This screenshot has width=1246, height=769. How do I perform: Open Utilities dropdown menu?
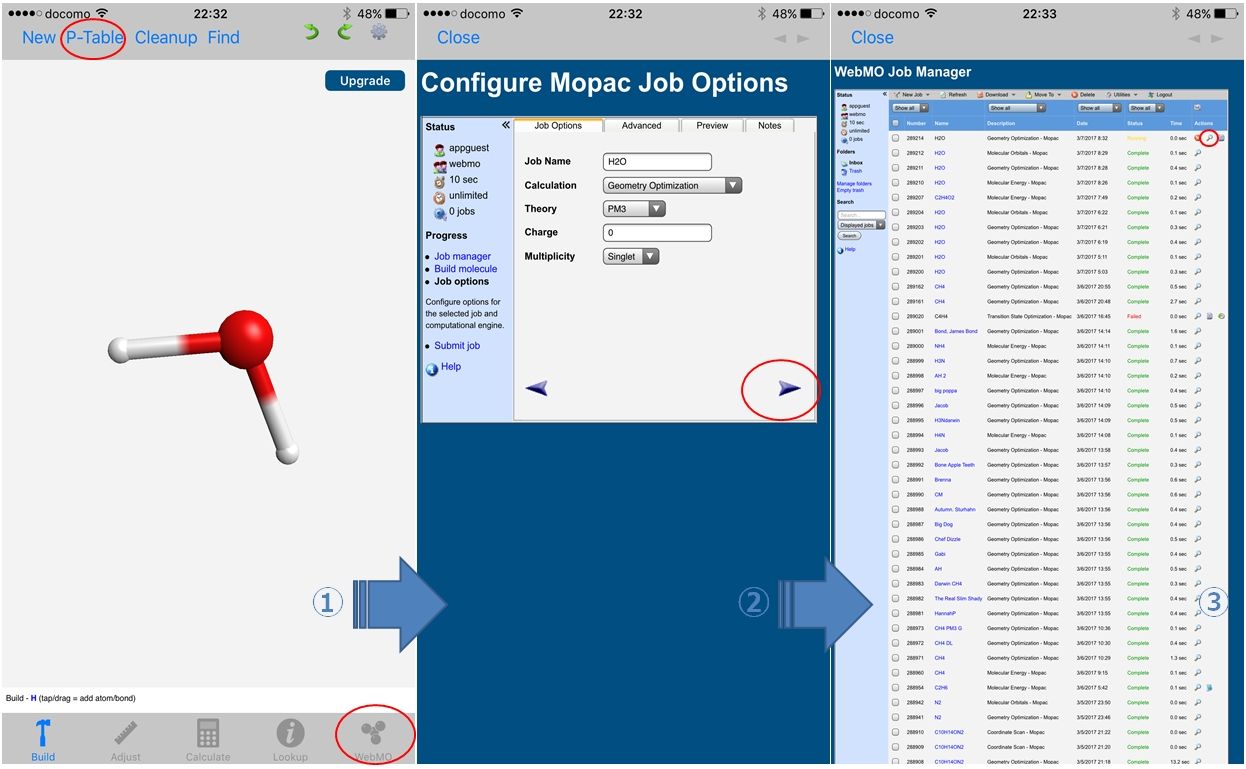click(1123, 95)
